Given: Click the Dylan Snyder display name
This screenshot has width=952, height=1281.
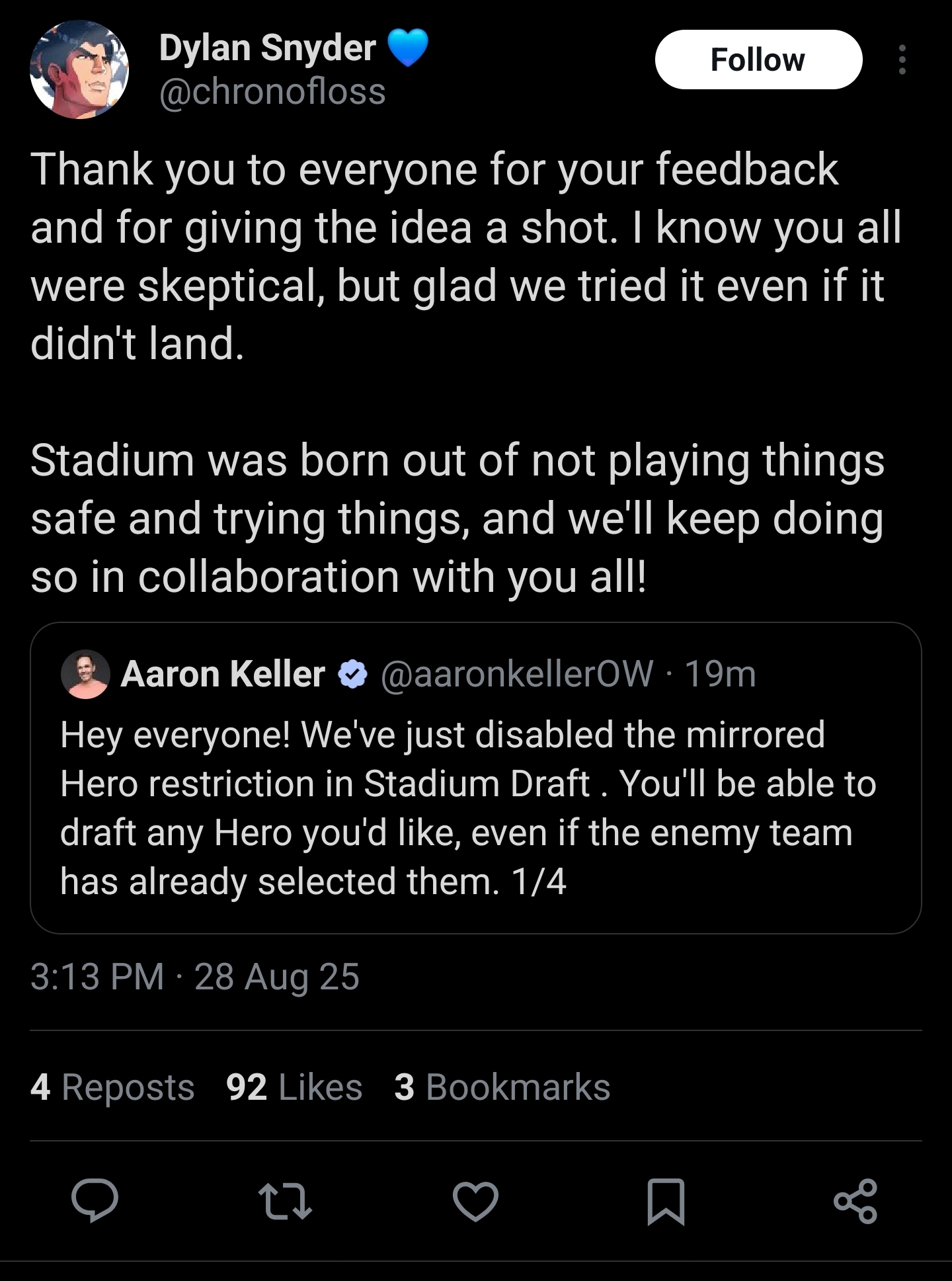Looking at the screenshot, I should coord(267,48).
